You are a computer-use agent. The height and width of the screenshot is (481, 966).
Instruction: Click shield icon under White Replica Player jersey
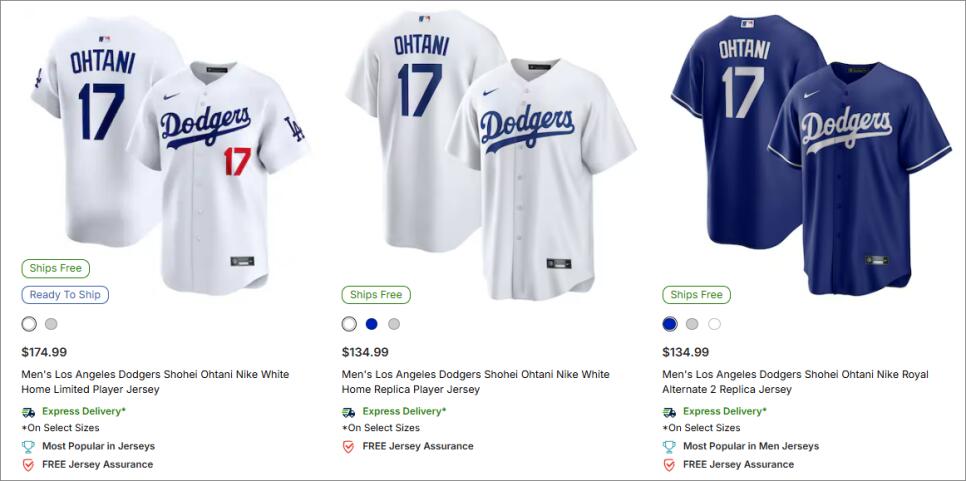coord(348,446)
